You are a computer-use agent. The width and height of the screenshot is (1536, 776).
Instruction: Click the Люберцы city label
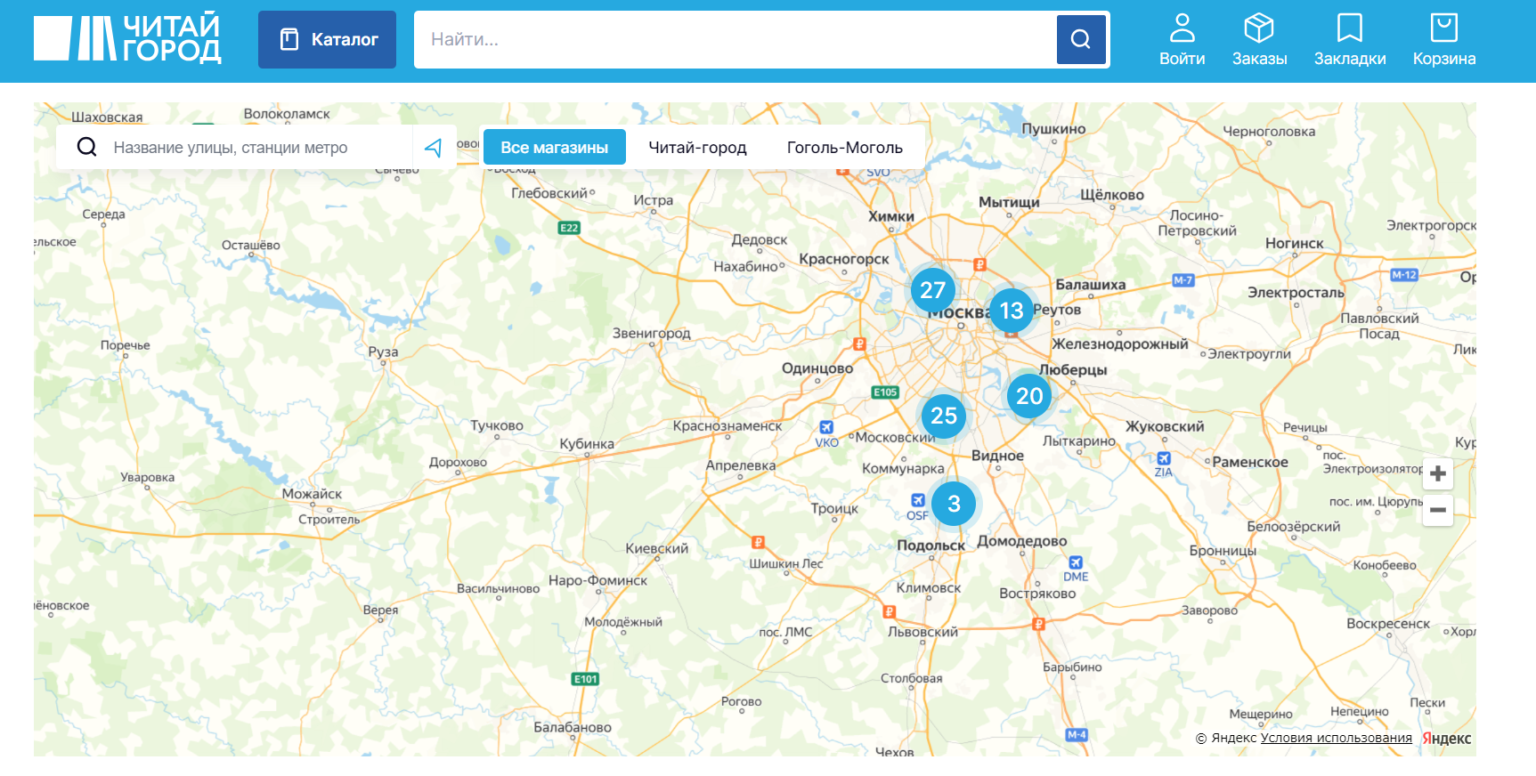[x=1073, y=370]
